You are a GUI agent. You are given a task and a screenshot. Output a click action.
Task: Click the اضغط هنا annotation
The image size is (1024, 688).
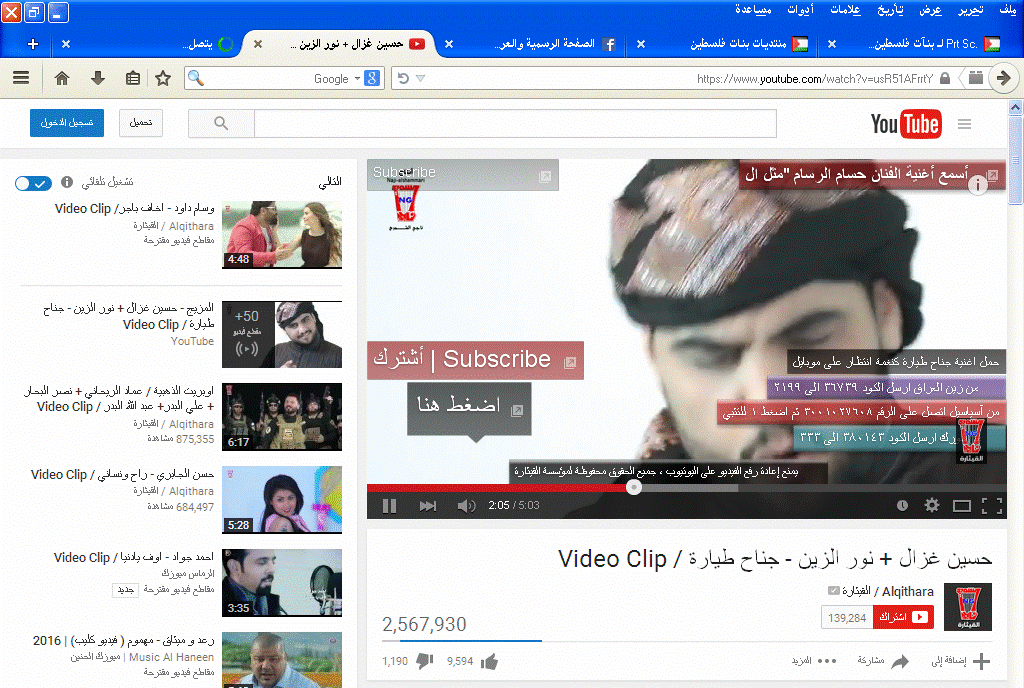click(469, 408)
